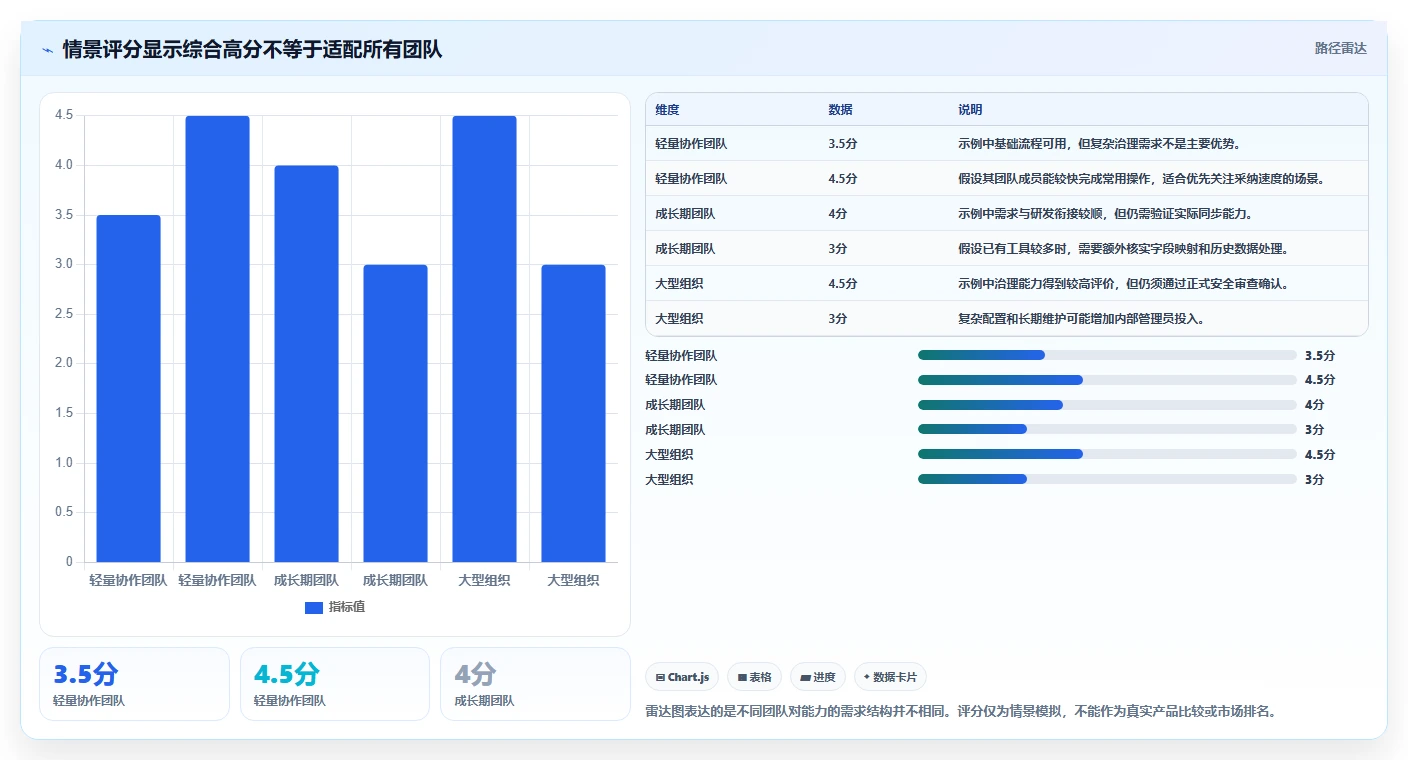1408x760 pixels.
Task: Click the 0.5 tick on the chart y-axis
Action: point(64,512)
